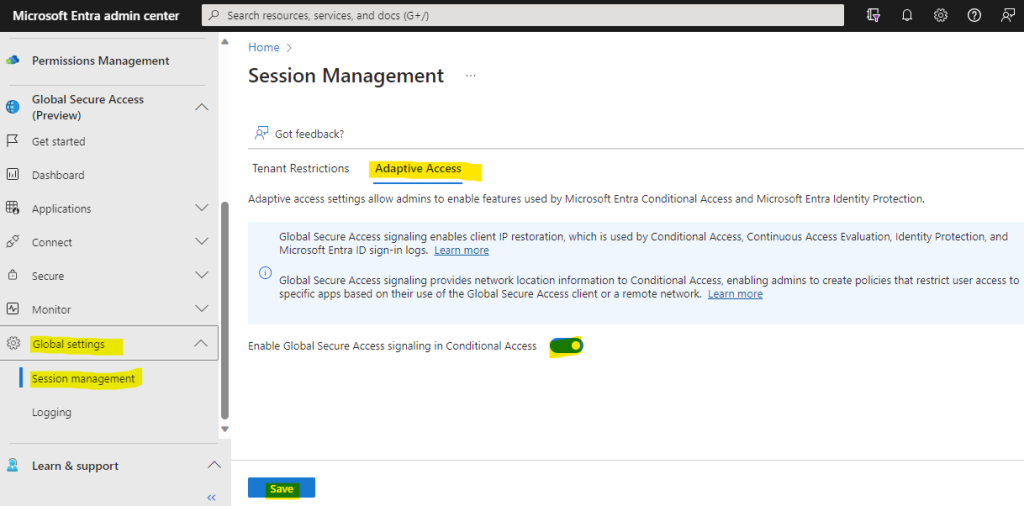The width and height of the screenshot is (1024, 506).
Task: Click Learn & support label in sidebar
Action: 75,466
